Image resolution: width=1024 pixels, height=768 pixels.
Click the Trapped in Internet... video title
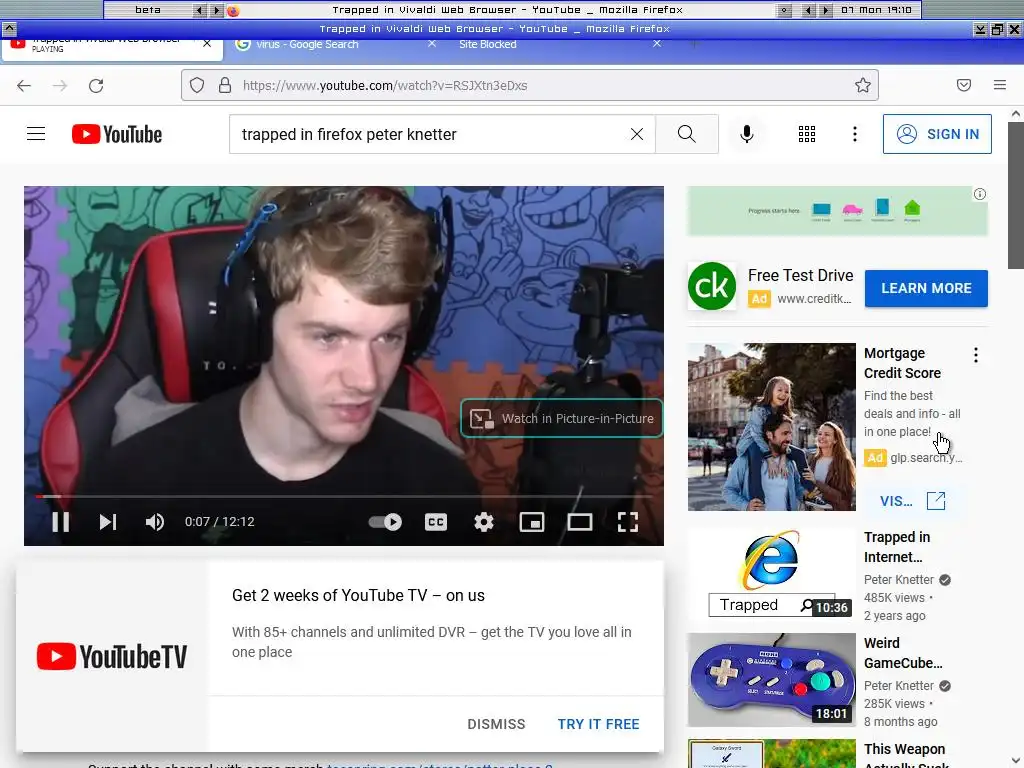coord(897,547)
